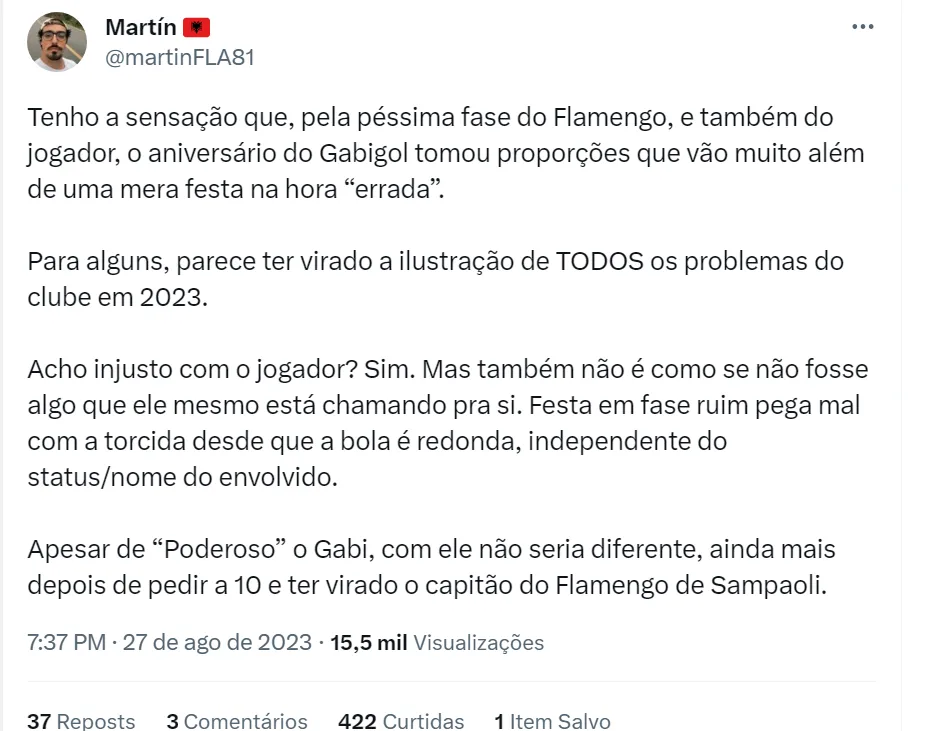929x731 pixels.
Task: Click the paragraph starting "Apesar de"
Action: (x=431, y=567)
